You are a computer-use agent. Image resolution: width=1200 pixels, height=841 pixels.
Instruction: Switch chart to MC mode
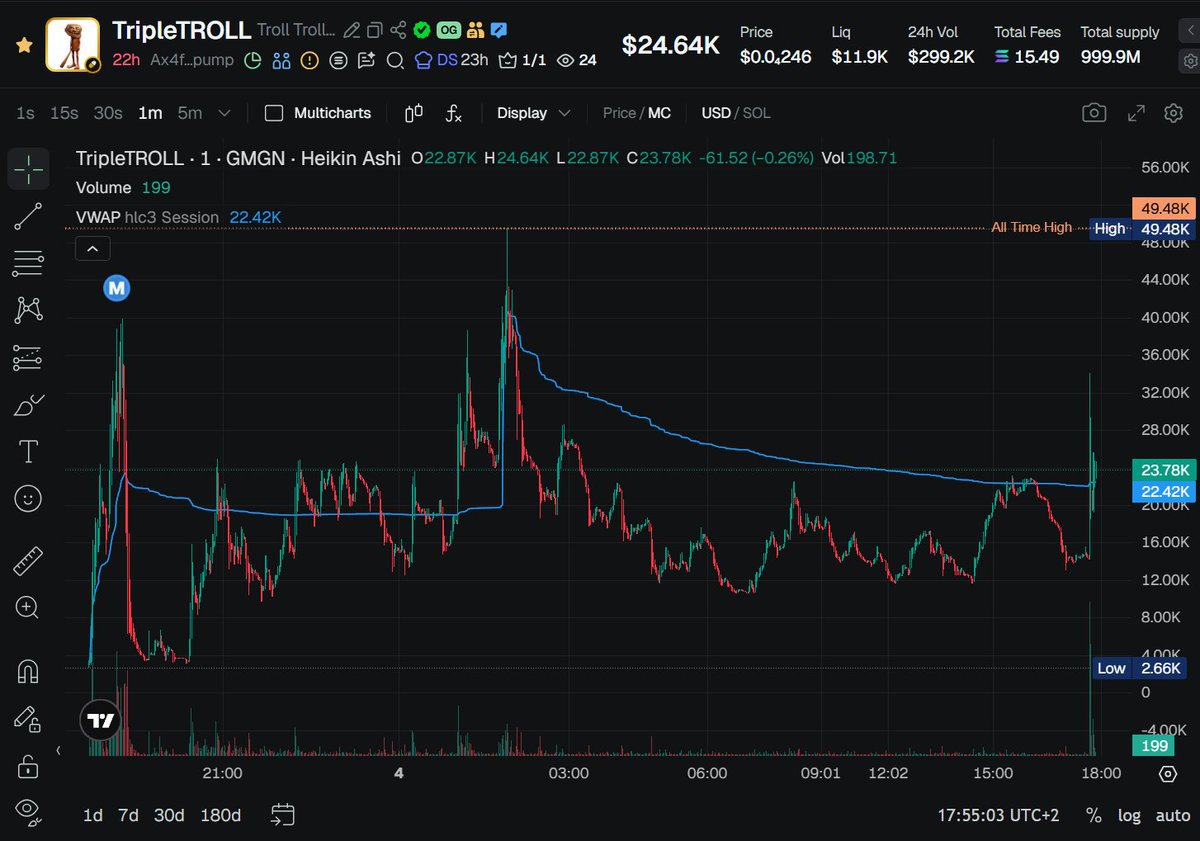[660, 113]
